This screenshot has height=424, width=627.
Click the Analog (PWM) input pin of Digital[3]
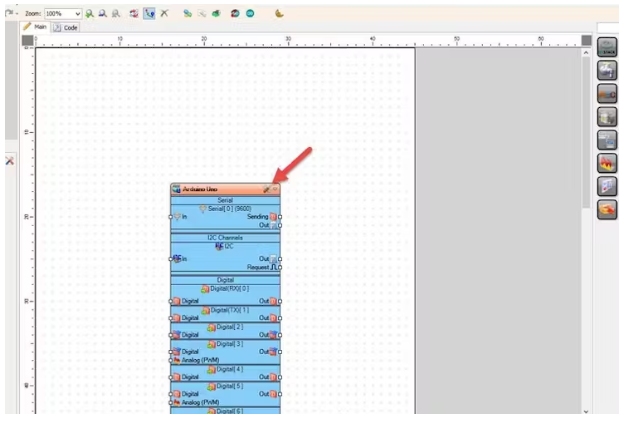coord(171,359)
